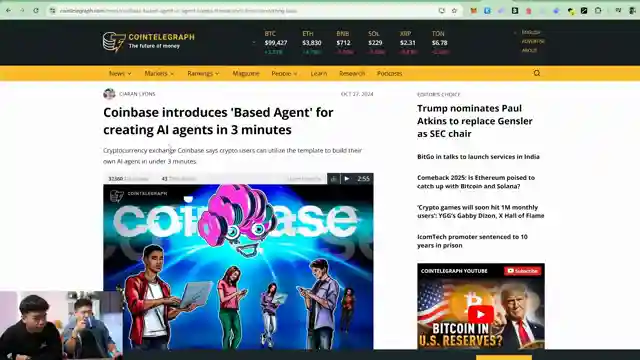Open the Podcasts nav item
640x360 pixels.
[x=389, y=73]
